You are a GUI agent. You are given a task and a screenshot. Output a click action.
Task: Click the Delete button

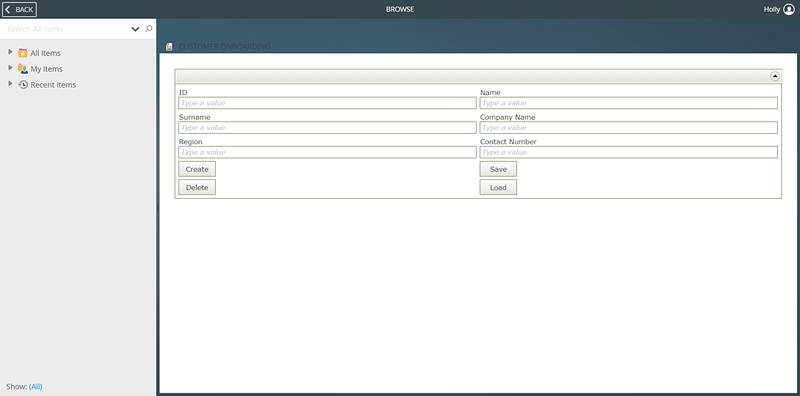[x=197, y=187]
